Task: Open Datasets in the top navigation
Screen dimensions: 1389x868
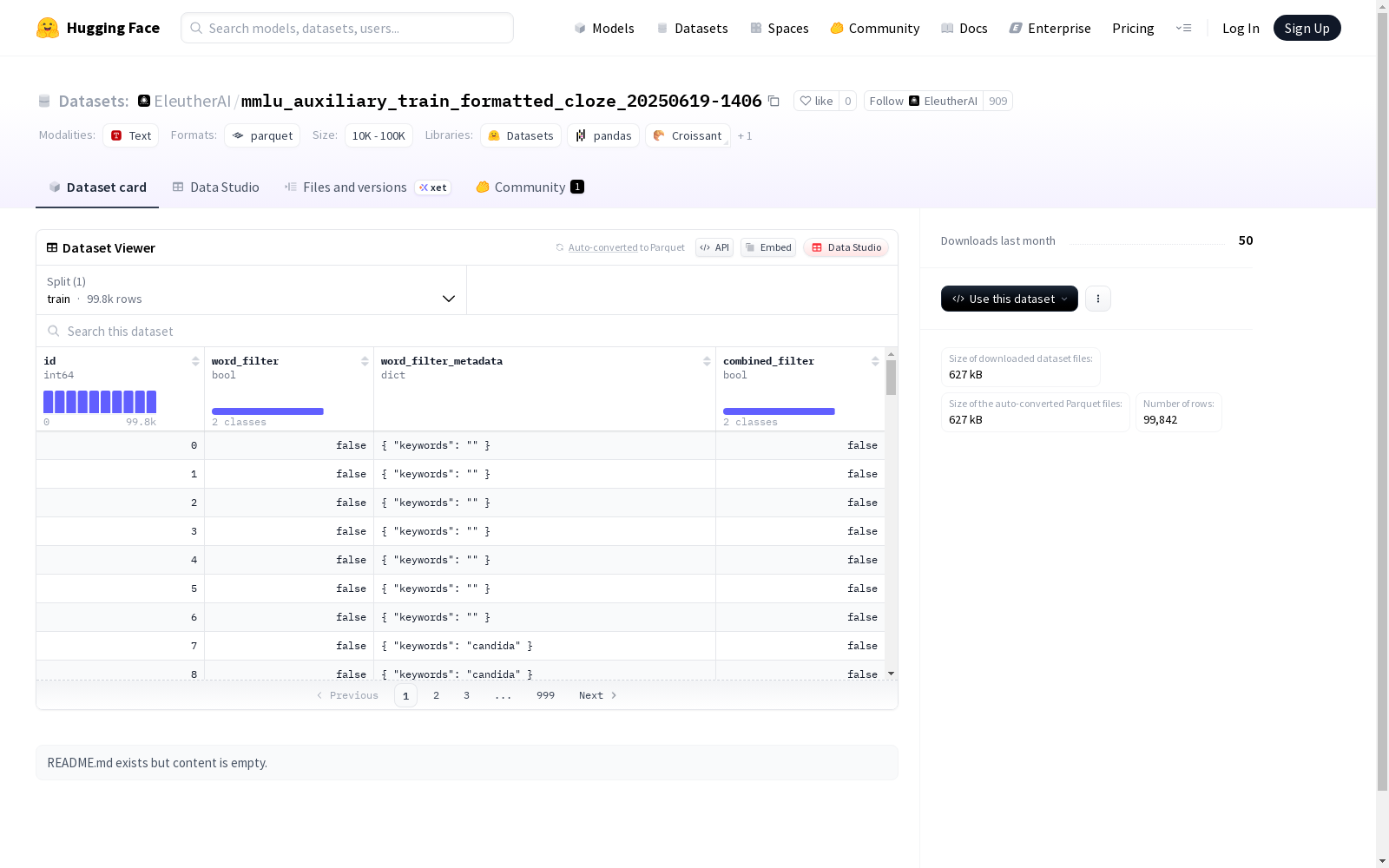Action: point(692,28)
